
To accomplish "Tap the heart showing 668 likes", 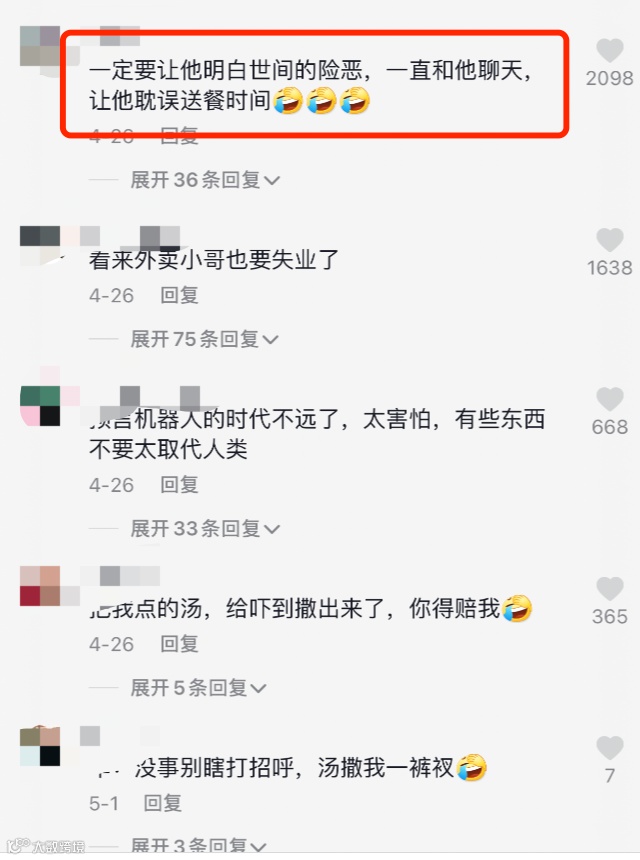I will click(x=609, y=399).
